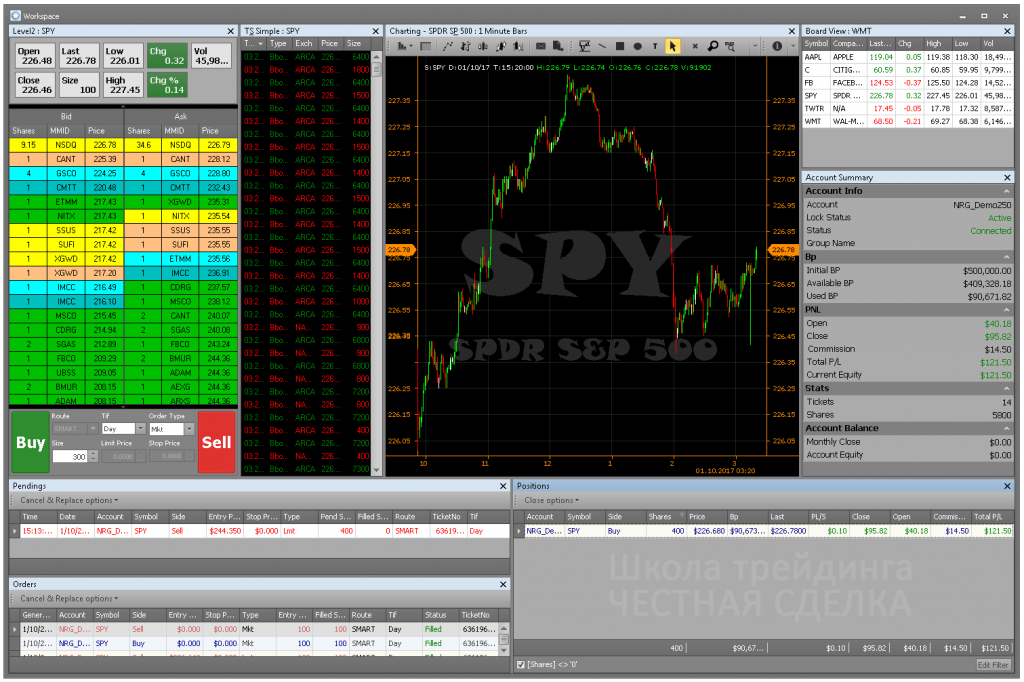The width and height of the screenshot is (1024, 682).
Task: Close the Board View : WMT panel
Action: point(1007,31)
